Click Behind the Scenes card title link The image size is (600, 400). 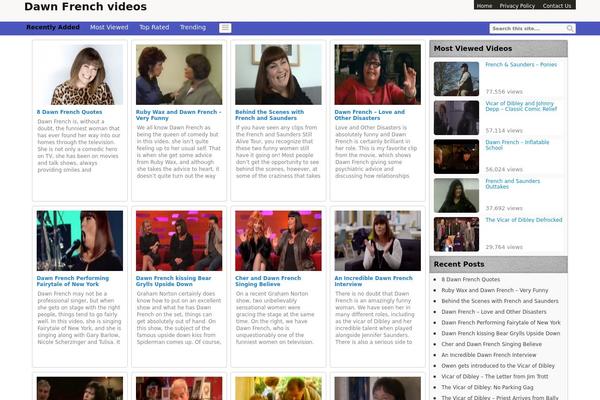click(269, 115)
